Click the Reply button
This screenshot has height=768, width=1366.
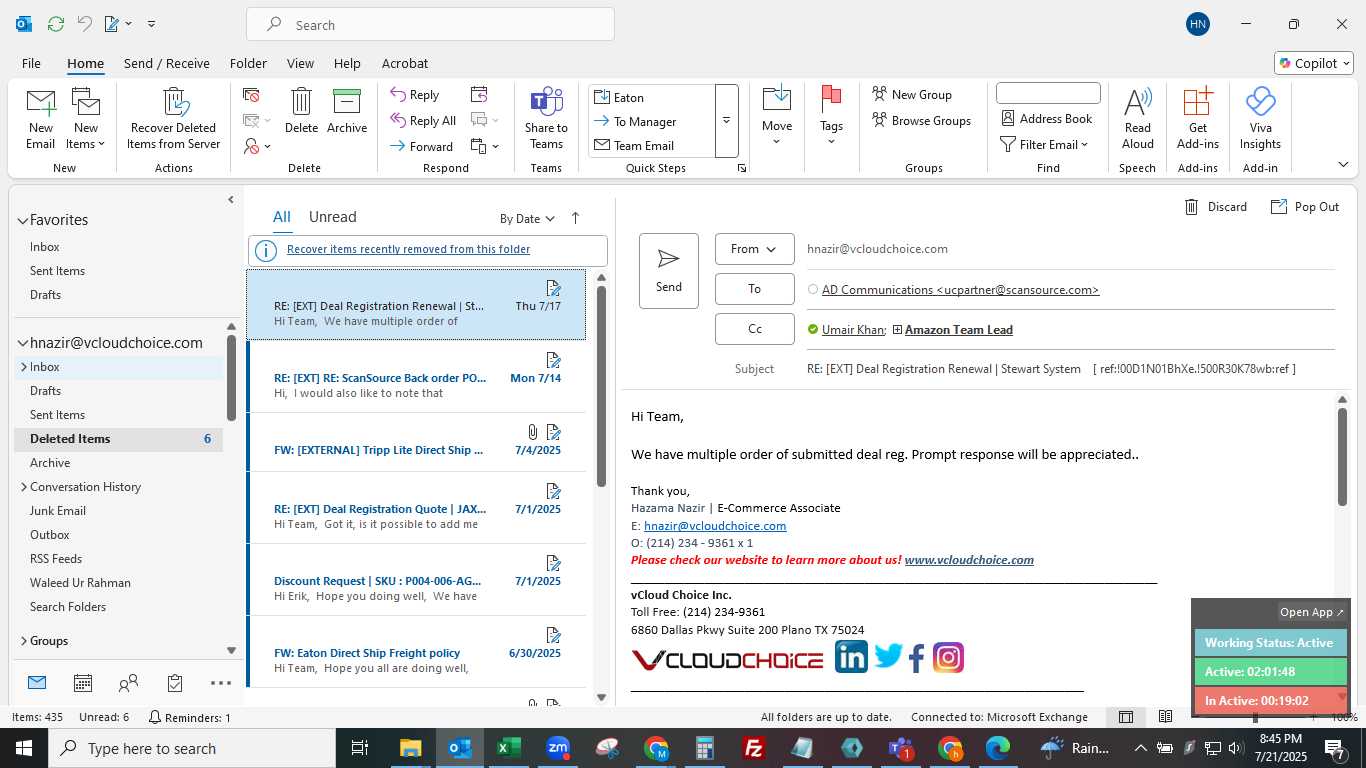(415, 95)
